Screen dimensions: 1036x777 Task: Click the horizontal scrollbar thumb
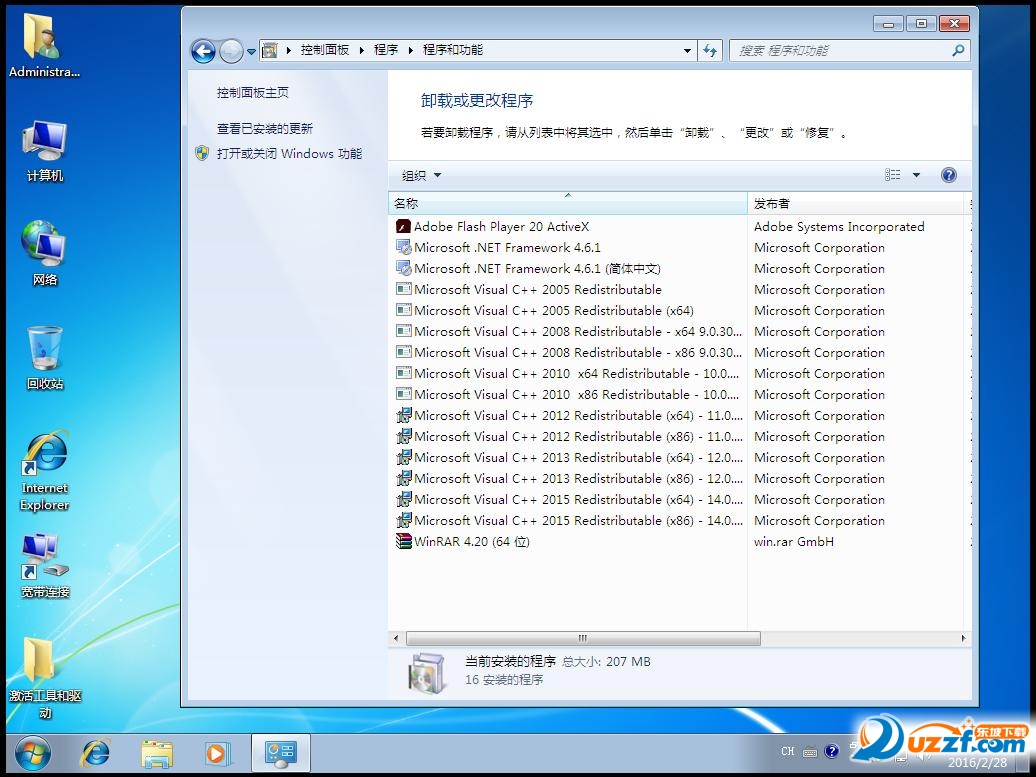(x=583, y=638)
